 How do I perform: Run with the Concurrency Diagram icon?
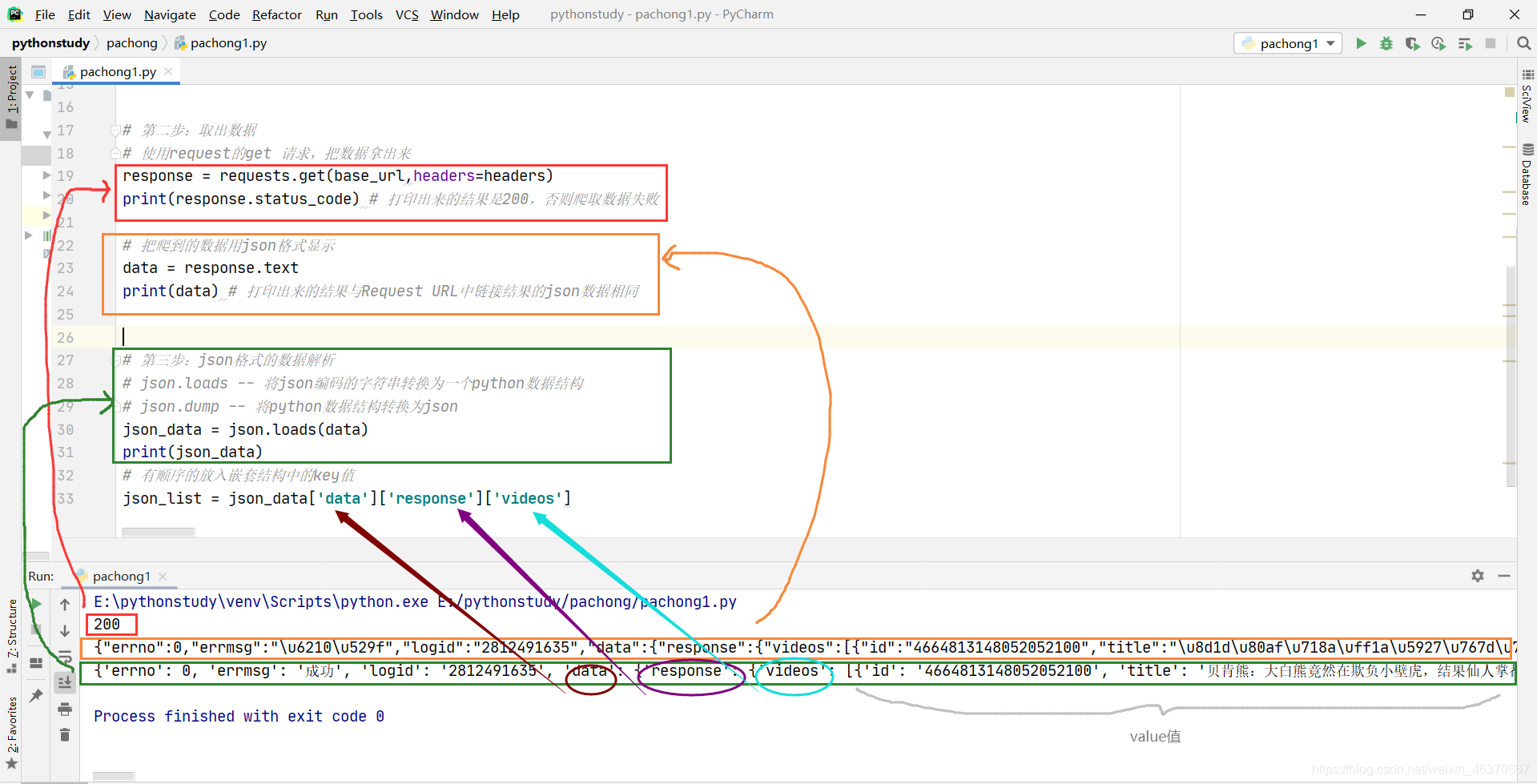(x=1465, y=43)
